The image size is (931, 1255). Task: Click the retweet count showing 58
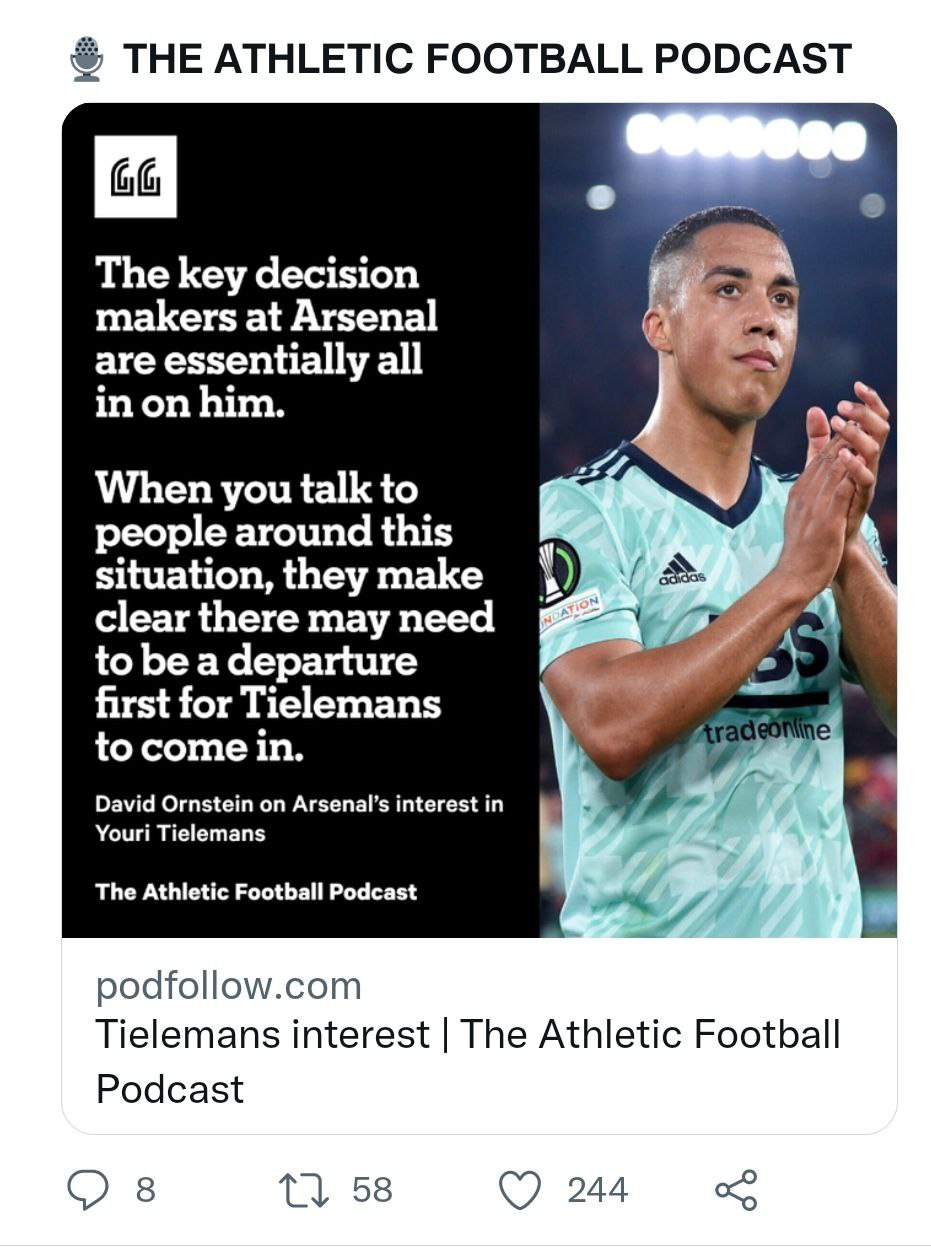point(372,1190)
